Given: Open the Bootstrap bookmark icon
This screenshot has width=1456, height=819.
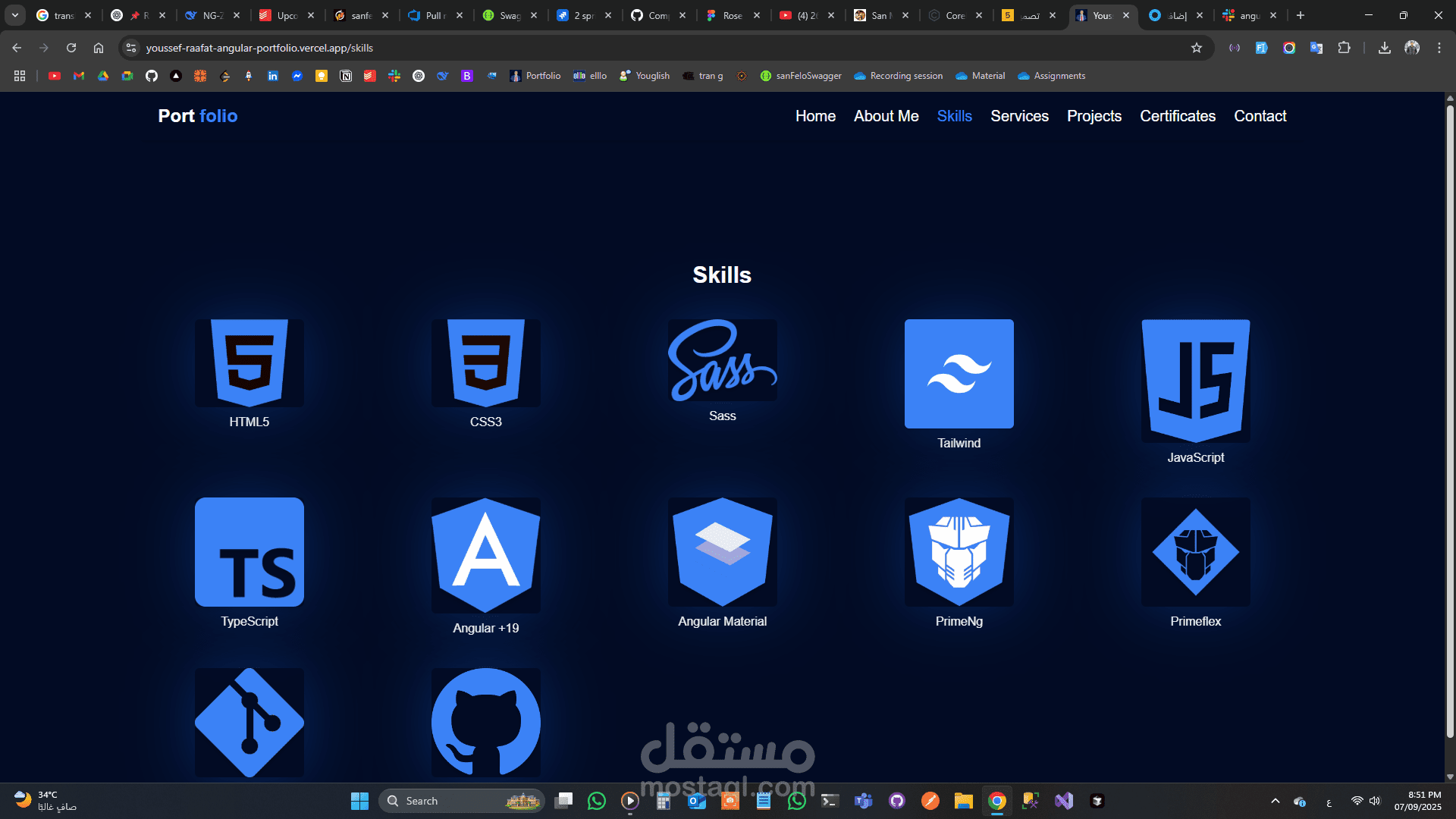Looking at the screenshot, I should pos(467,76).
